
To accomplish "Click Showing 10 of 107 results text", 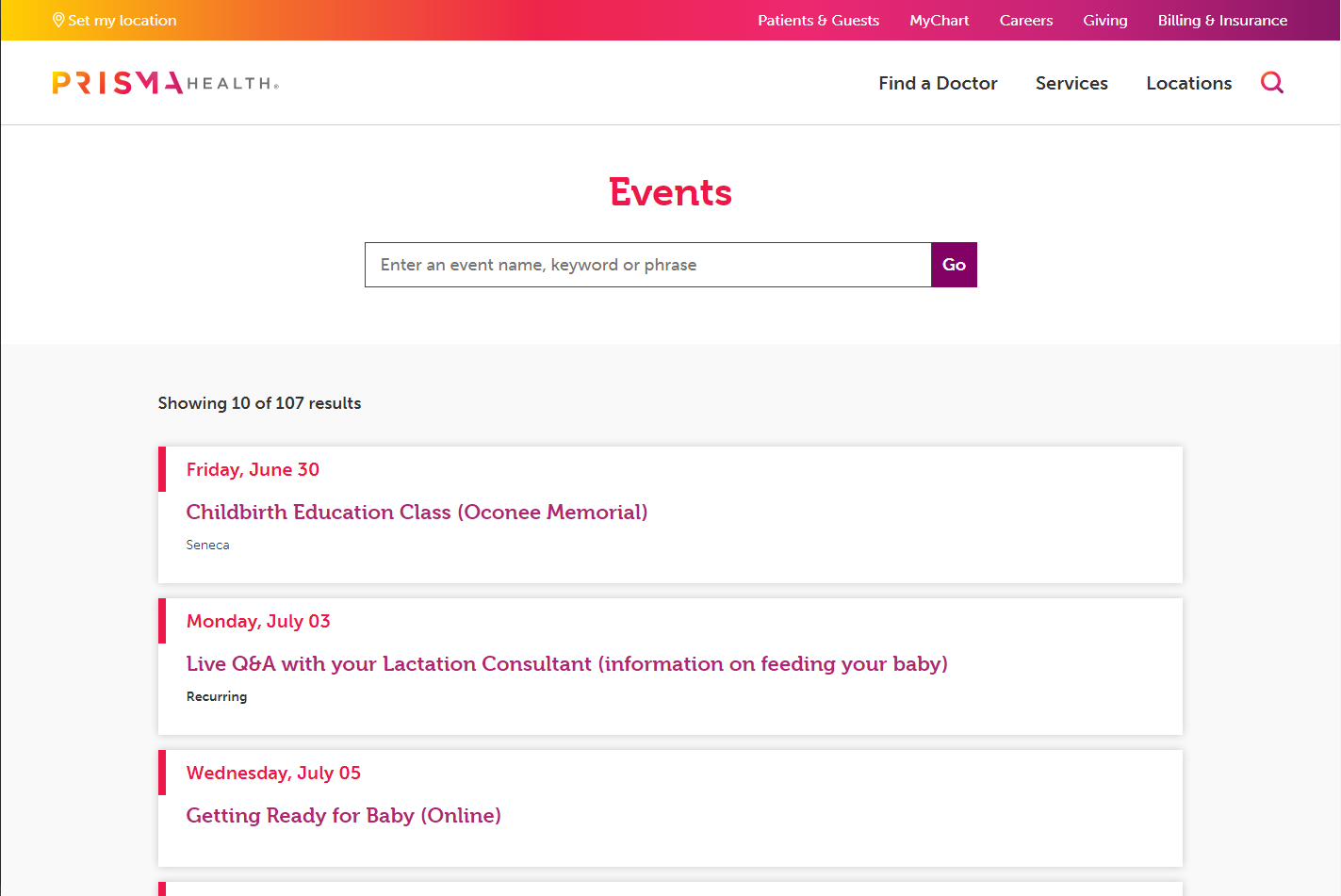I will [x=259, y=403].
